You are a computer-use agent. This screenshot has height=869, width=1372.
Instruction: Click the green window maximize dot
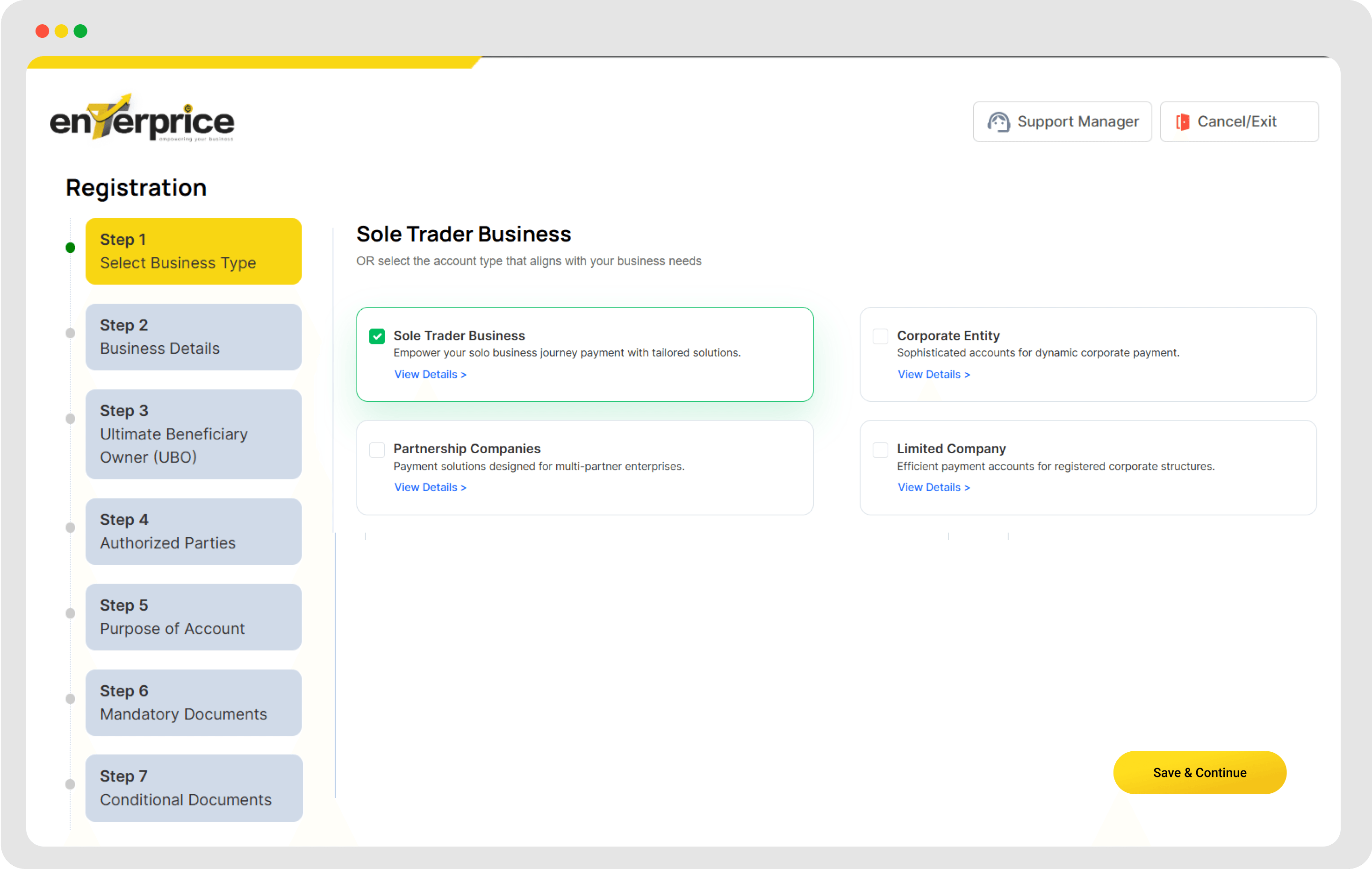click(80, 31)
